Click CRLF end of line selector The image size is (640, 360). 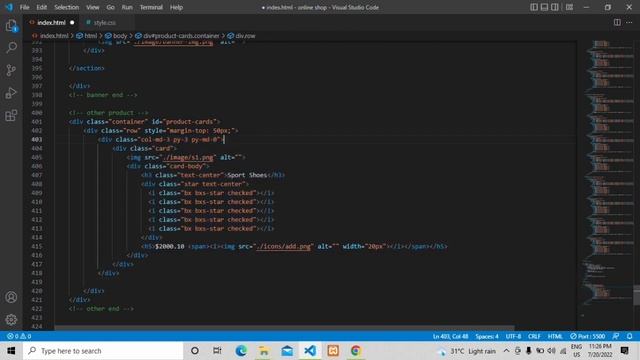[534, 336]
